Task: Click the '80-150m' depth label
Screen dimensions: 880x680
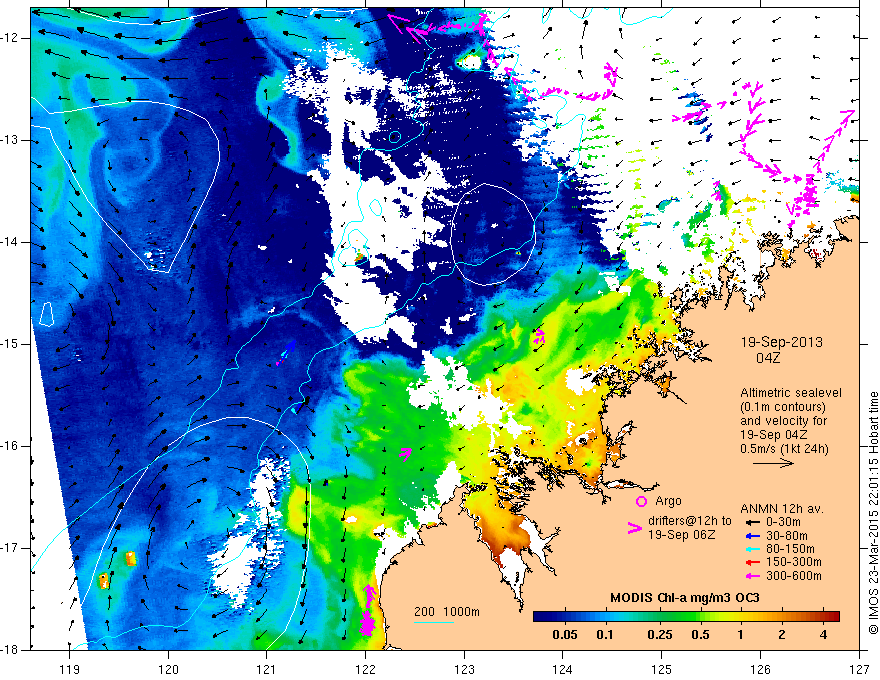Action: (790, 549)
